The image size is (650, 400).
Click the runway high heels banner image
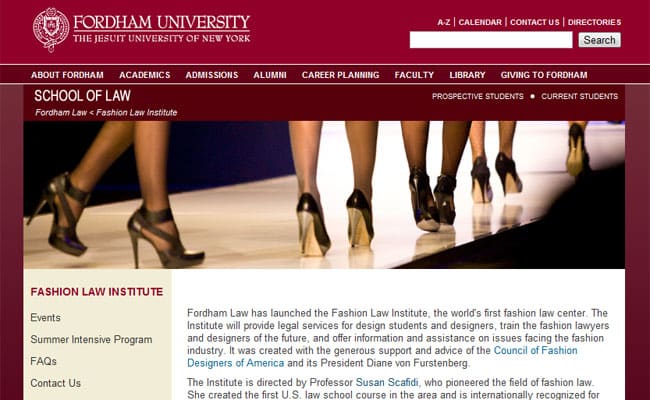[324, 195]
